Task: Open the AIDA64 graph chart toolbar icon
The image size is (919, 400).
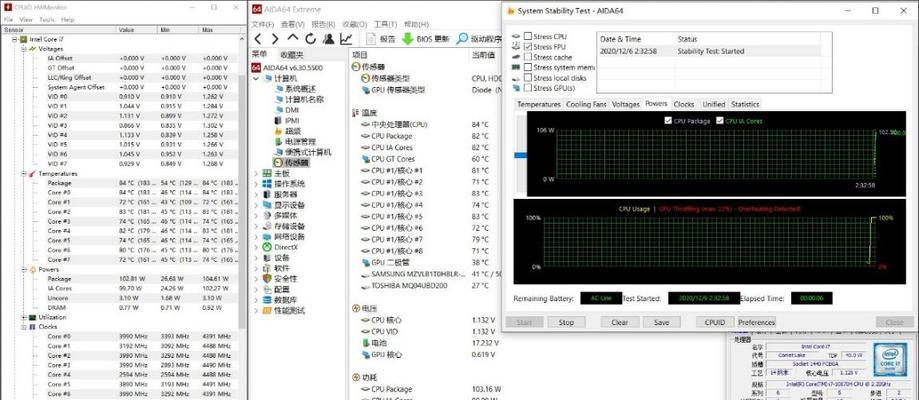Action: point(346,39)
